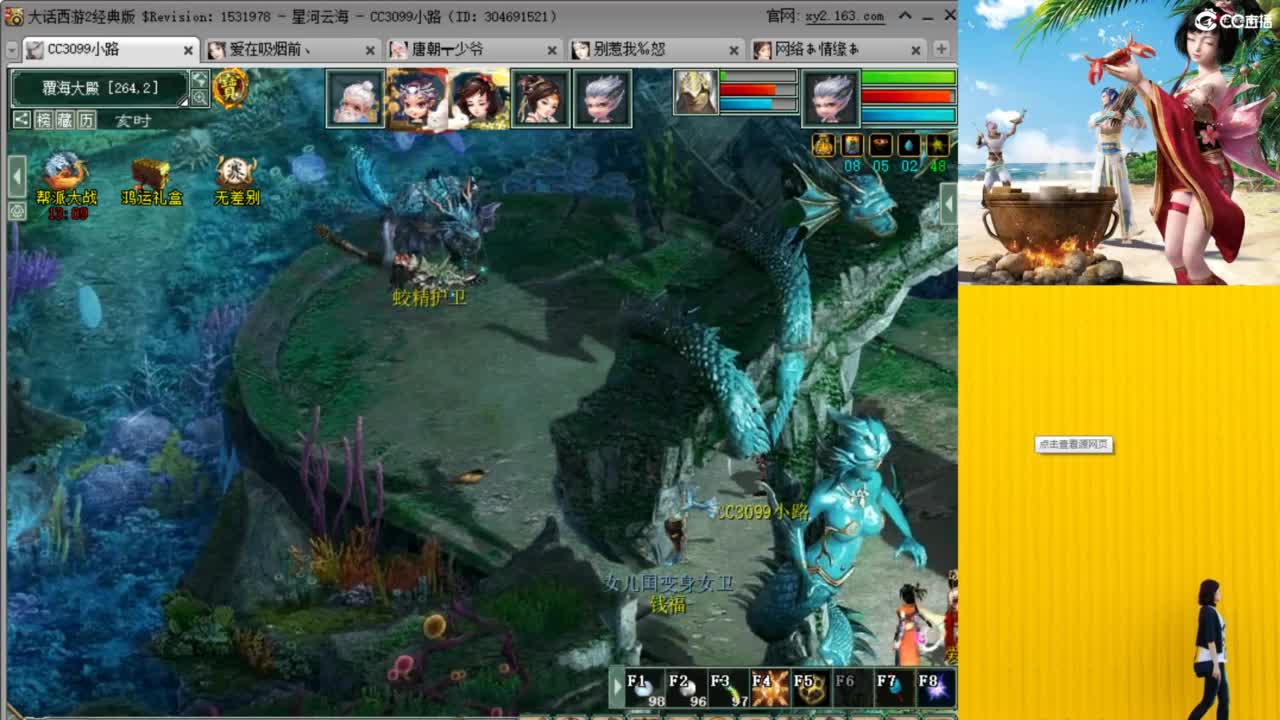1280x720 pixels.
Task: Open the 帮派大战 activity icon
Action: 64,180
